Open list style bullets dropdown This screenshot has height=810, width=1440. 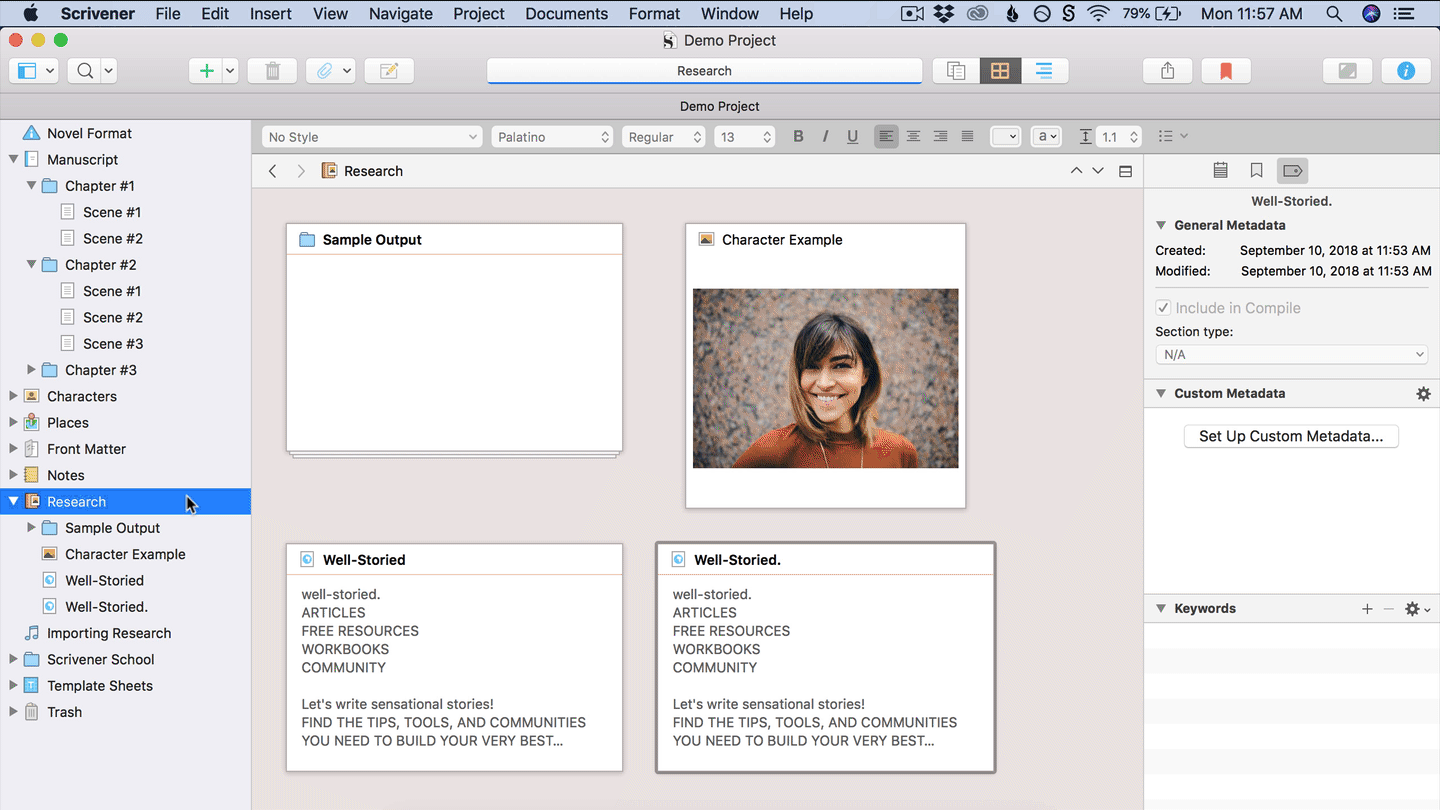(x=1172, y=137)
